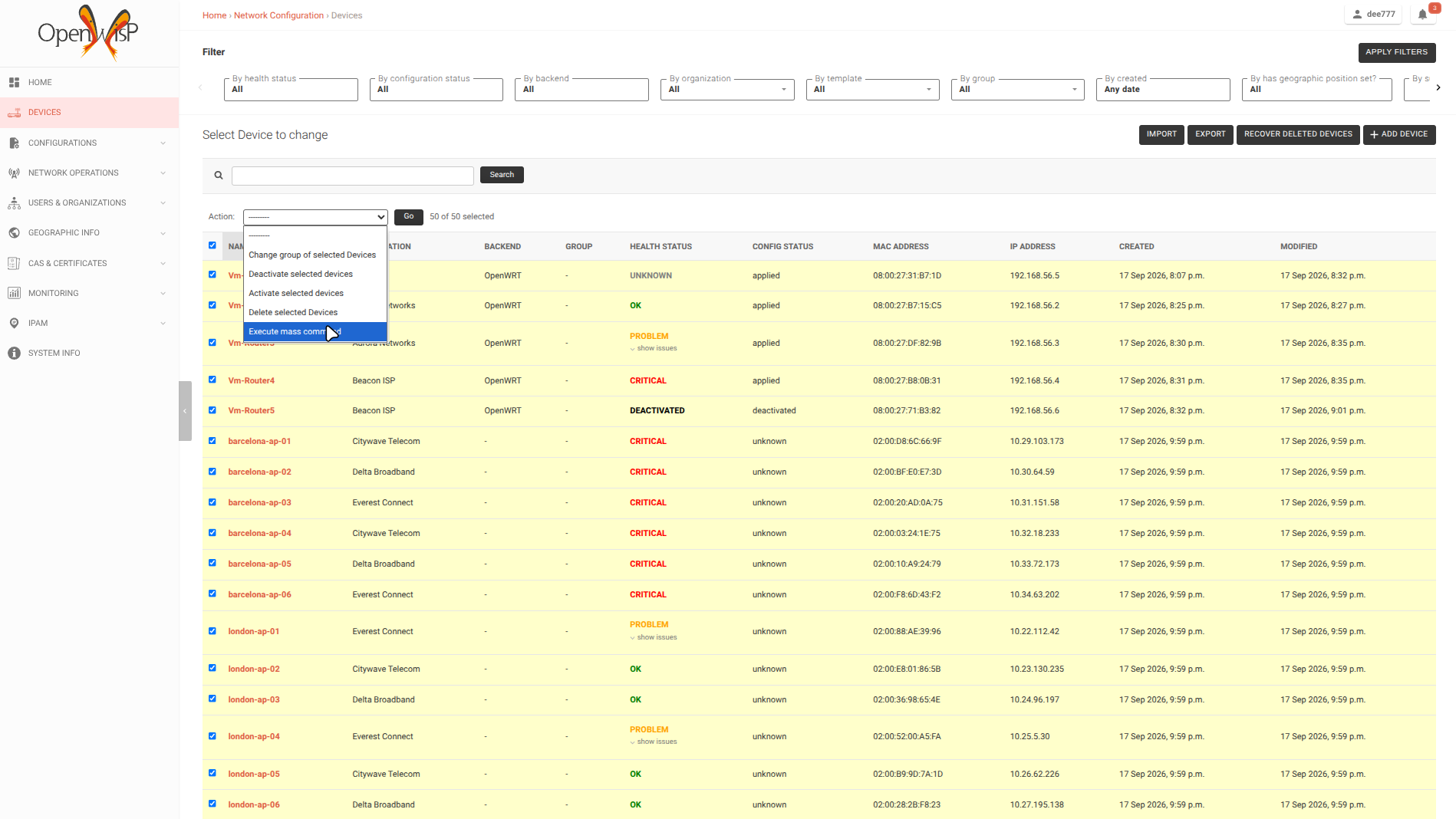Open the By backend filter
1456x819 pixels.
tap(581, 89)
